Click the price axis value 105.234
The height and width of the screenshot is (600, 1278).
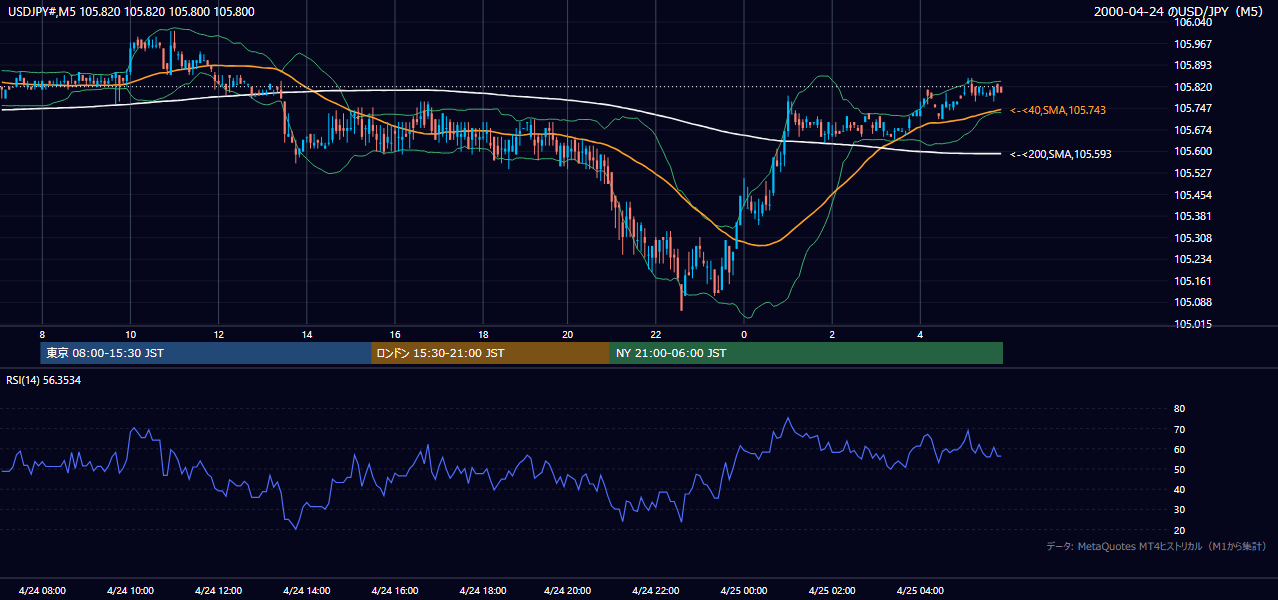[x=1193, y=259]
